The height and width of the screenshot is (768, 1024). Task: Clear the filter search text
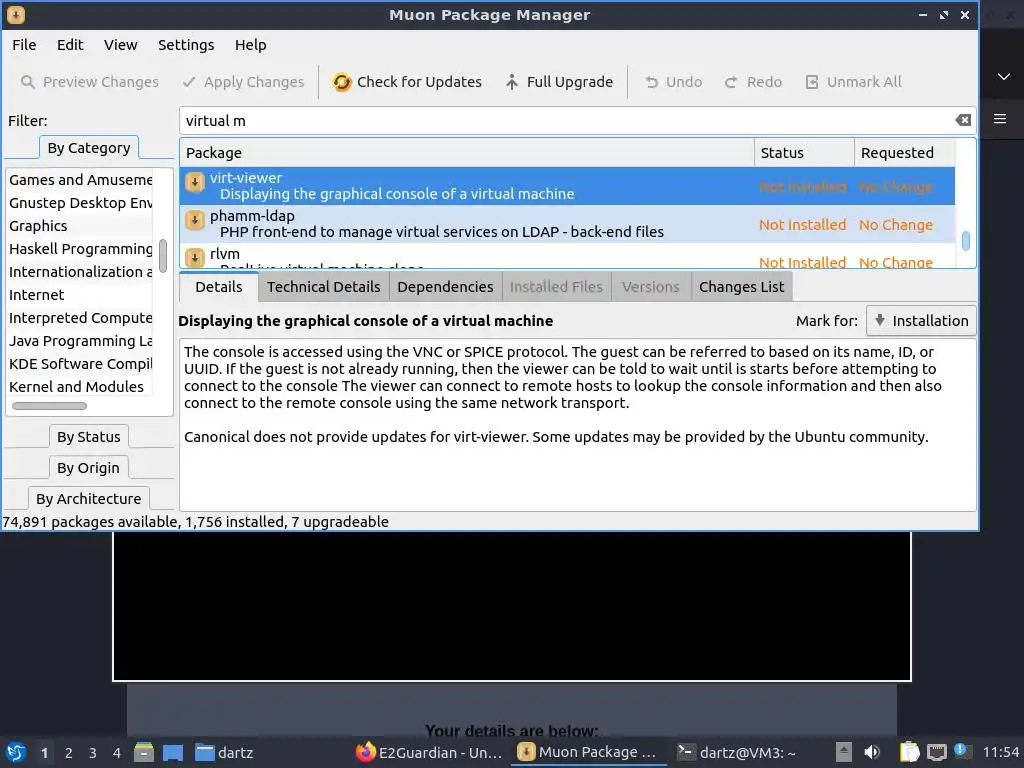coord(963,120)
